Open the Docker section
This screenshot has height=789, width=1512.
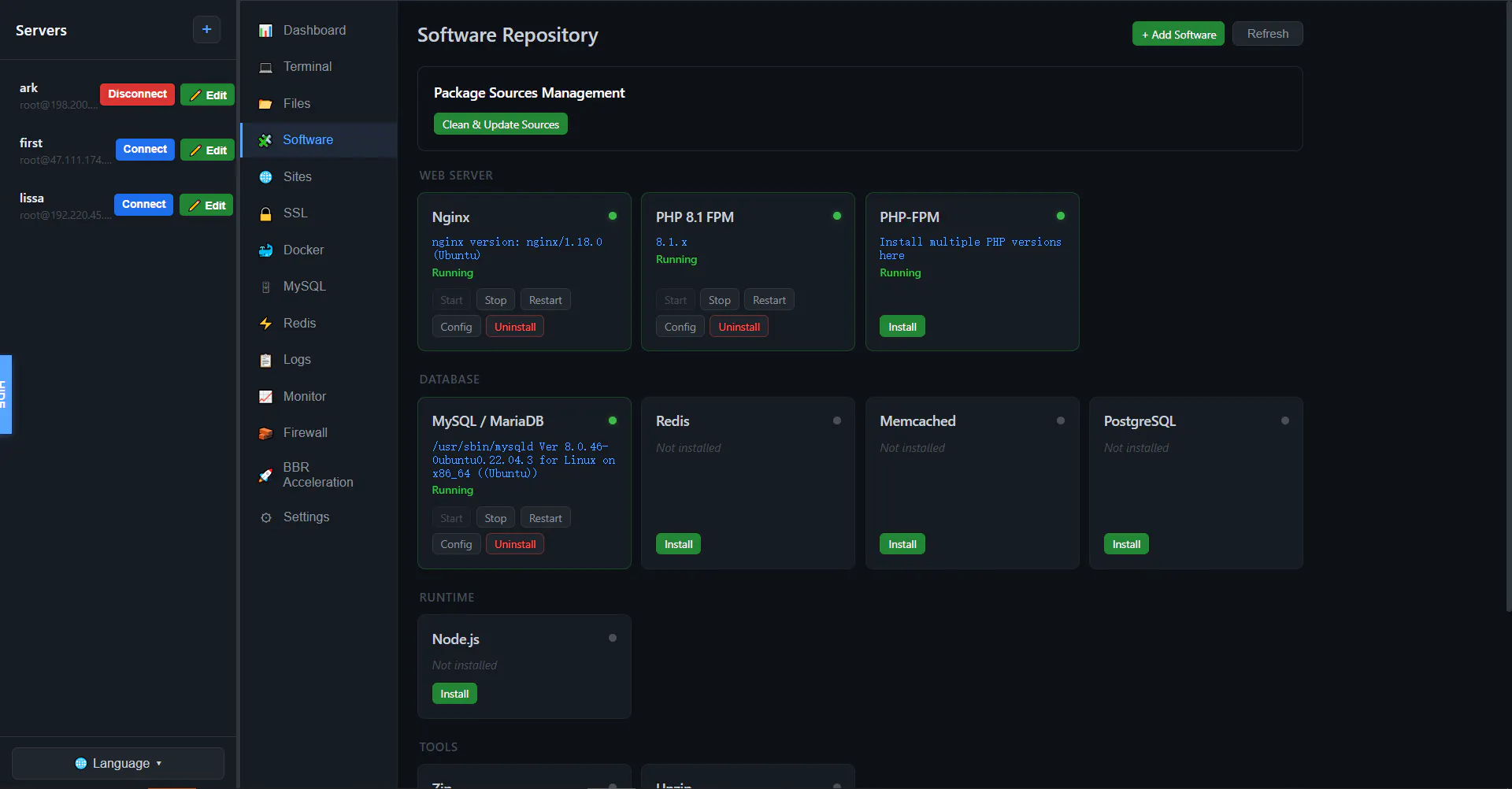pyautogui.click(x=319, y=250)
